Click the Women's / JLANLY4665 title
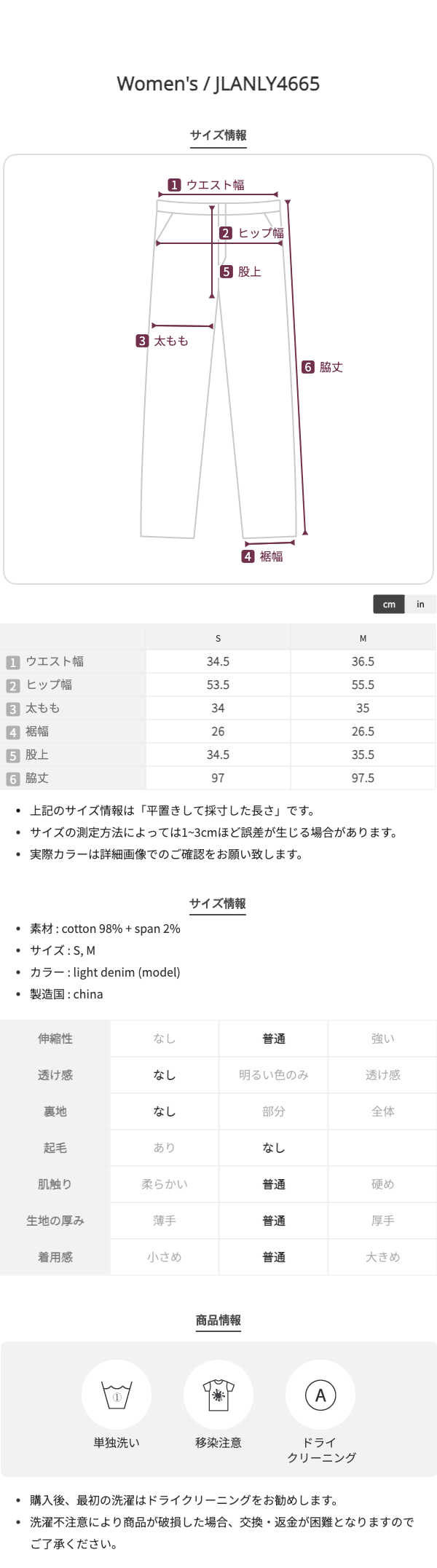Viewport: 437px width, 1568px height. point(219,84)
